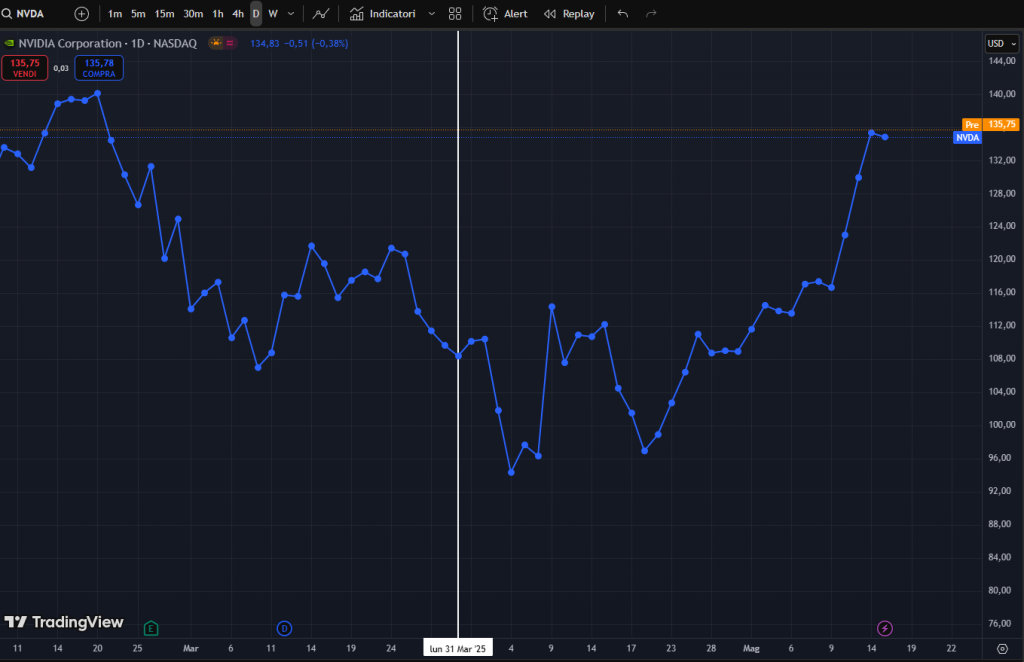The height and width of the screenshot is (662, 1024).
Task: Open the dividend D marker
Action: click(284, 629)
